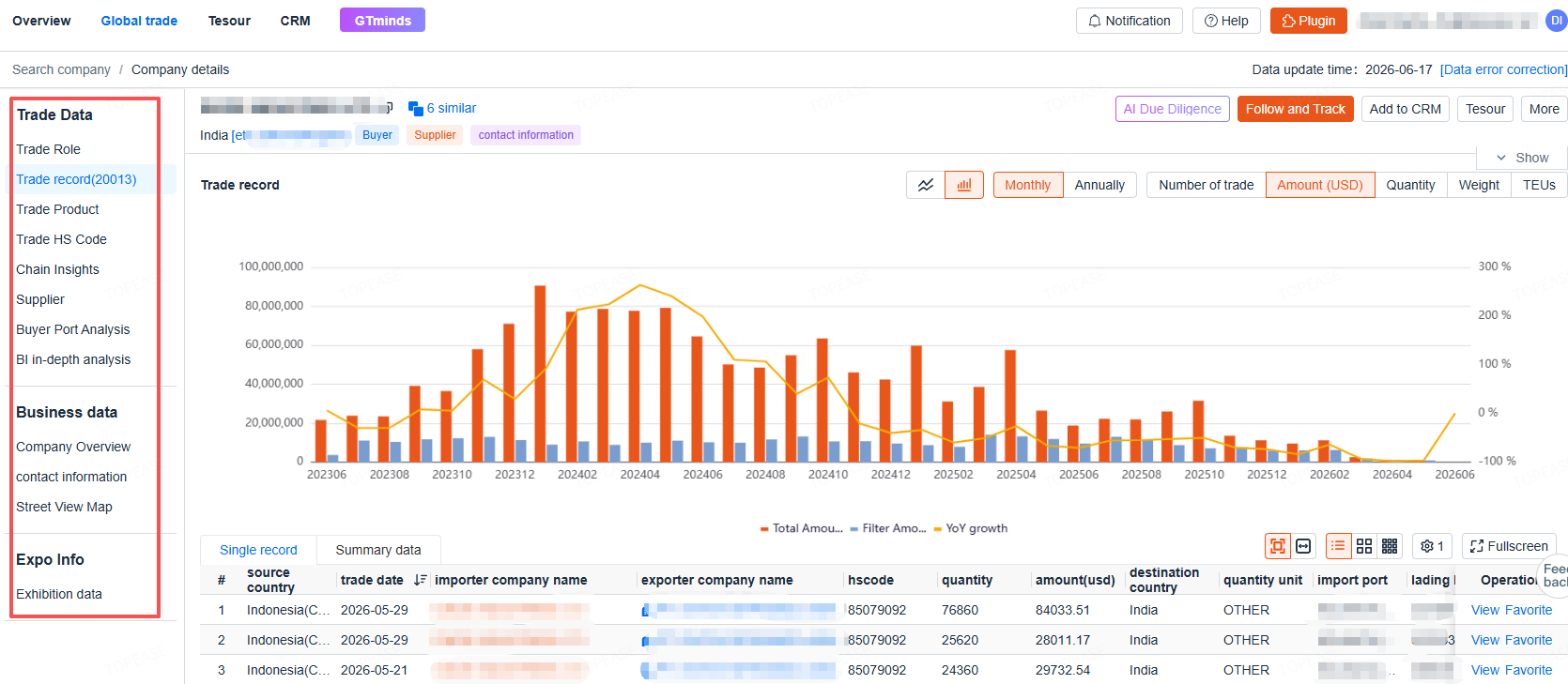Switch to dense nine-square grid view
Viewport: 1568px width, 684px height.
1390,546
